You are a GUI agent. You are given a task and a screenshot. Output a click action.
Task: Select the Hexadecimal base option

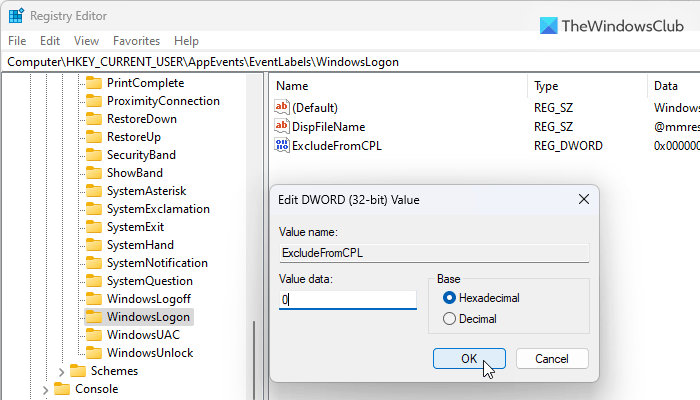tap(450, 298)
